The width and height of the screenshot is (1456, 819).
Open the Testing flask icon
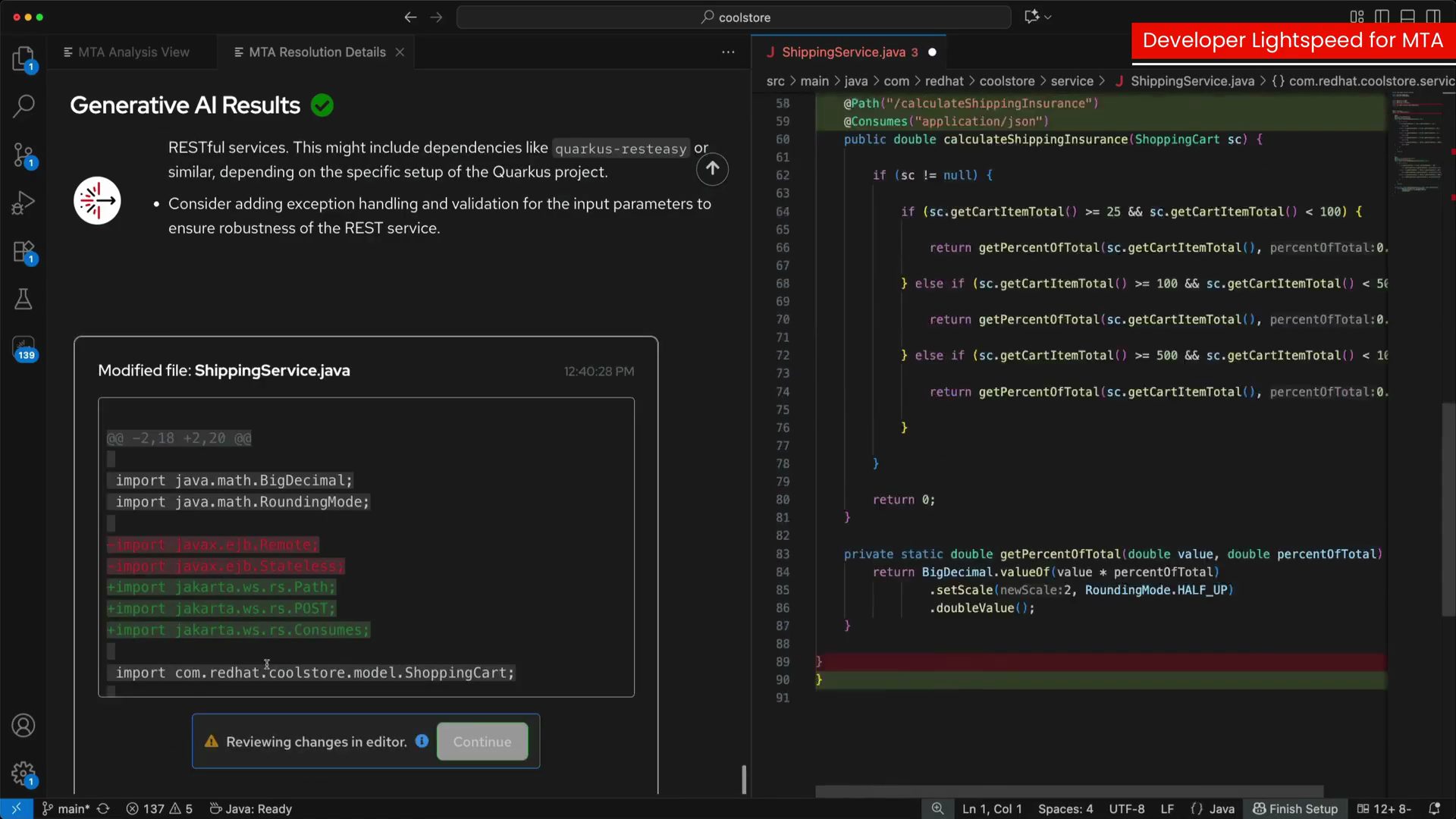tap(24, 299)
